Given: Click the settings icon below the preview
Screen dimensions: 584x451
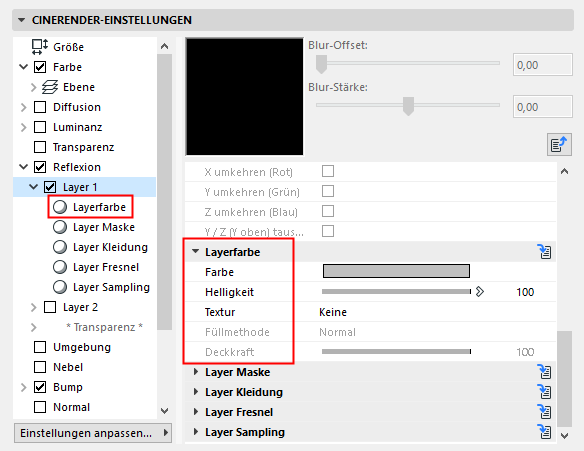Looking at the screenshot, I should click(x=559, y=144).
